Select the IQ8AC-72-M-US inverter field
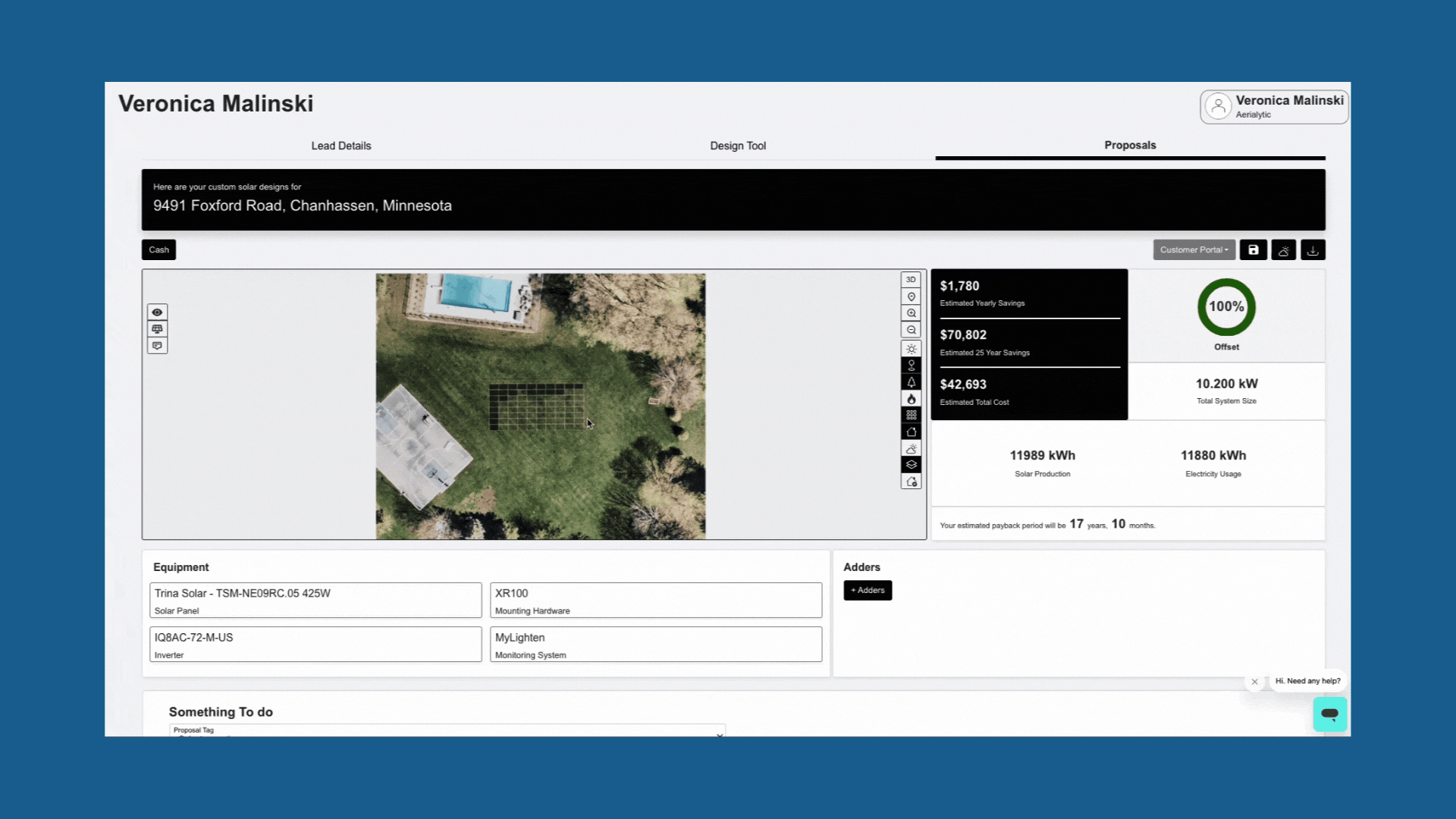The image size is (1456, 819). click(x=315, y=644)
